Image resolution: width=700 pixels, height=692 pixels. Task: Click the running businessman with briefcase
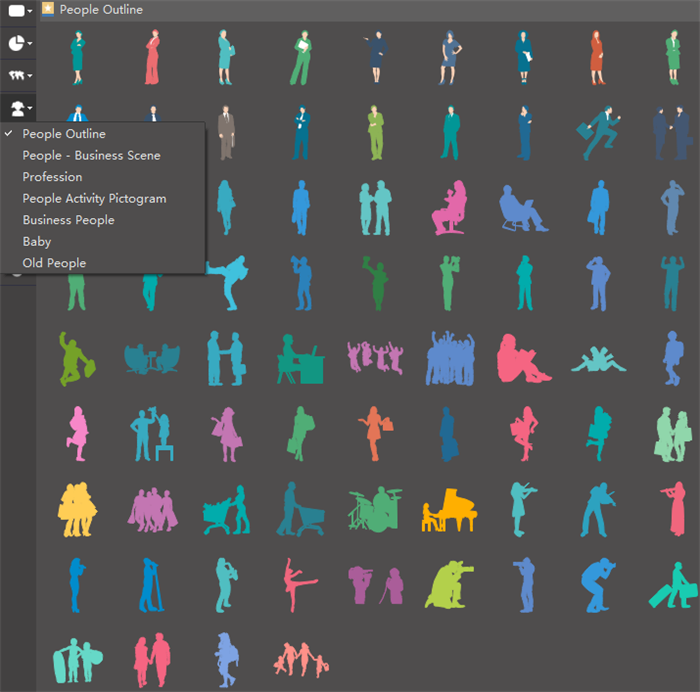598,133
